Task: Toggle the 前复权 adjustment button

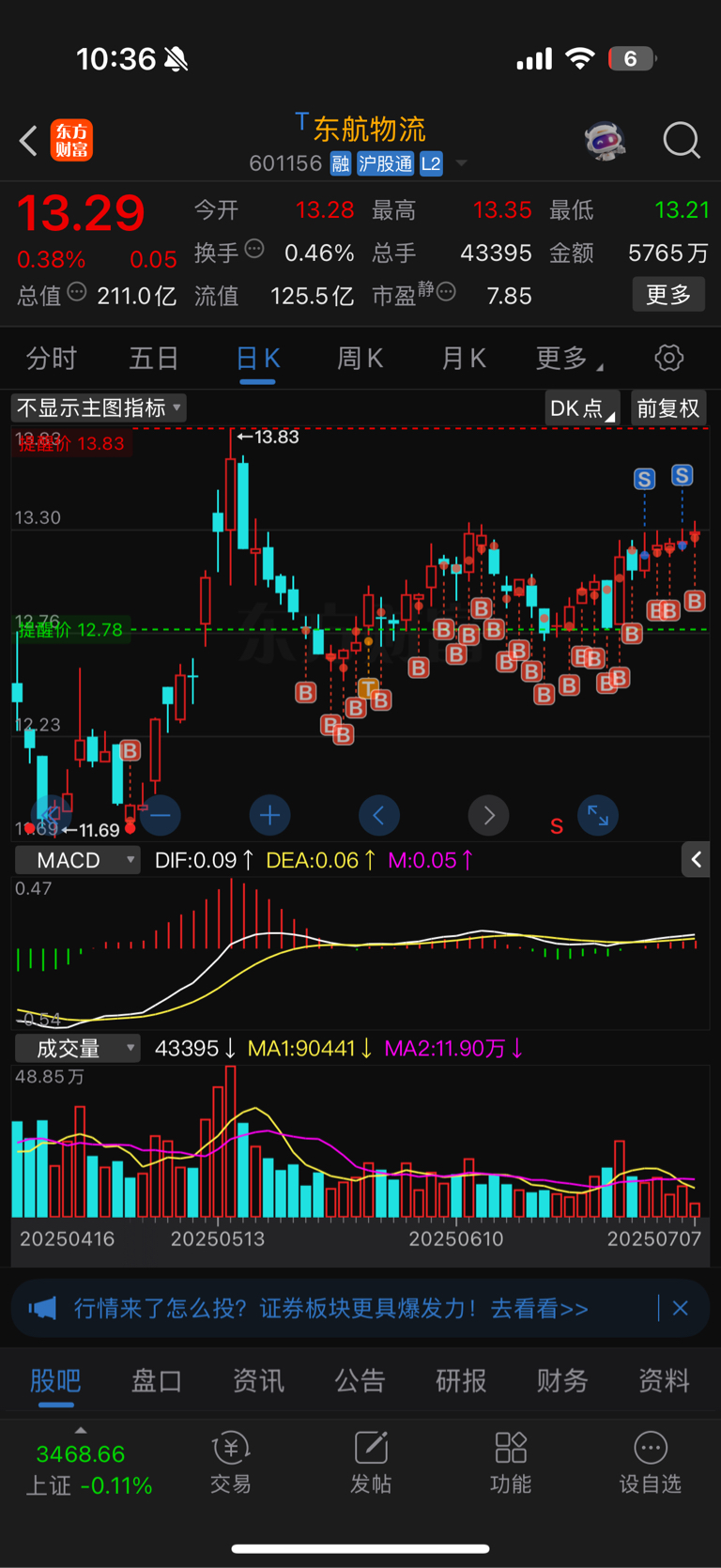Action: [668, 408]
